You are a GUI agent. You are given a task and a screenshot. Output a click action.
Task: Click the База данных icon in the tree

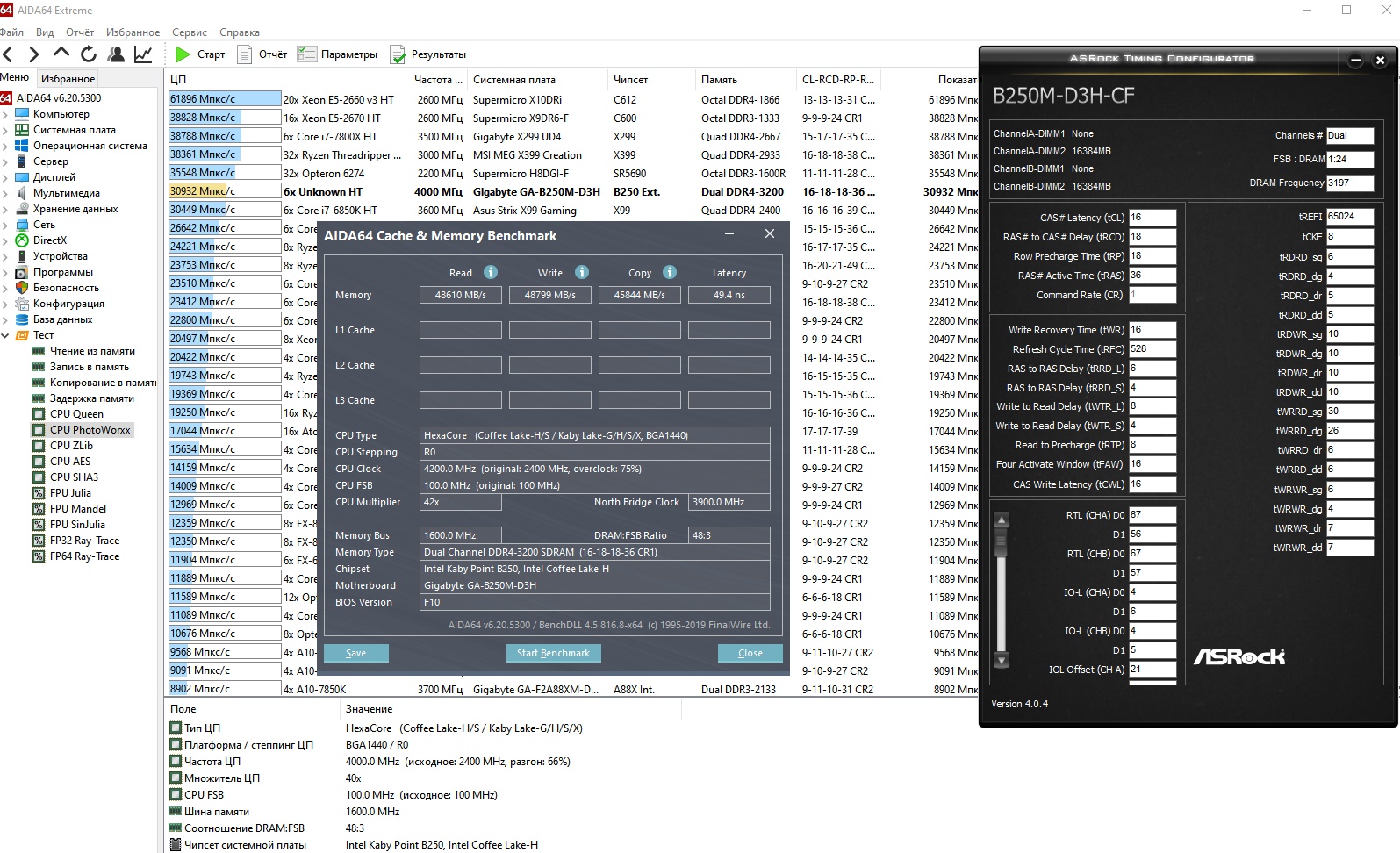click(x=22, y=319)
